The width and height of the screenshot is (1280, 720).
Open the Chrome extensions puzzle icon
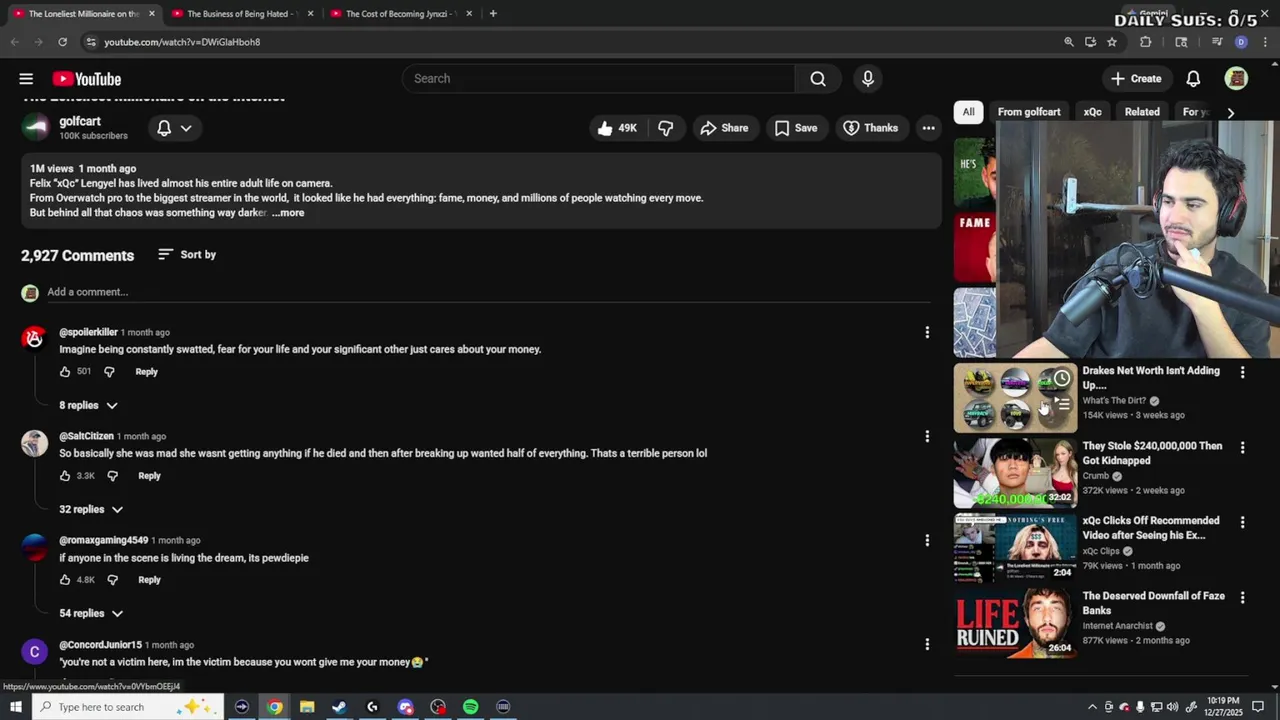(x=1146, y=42)
